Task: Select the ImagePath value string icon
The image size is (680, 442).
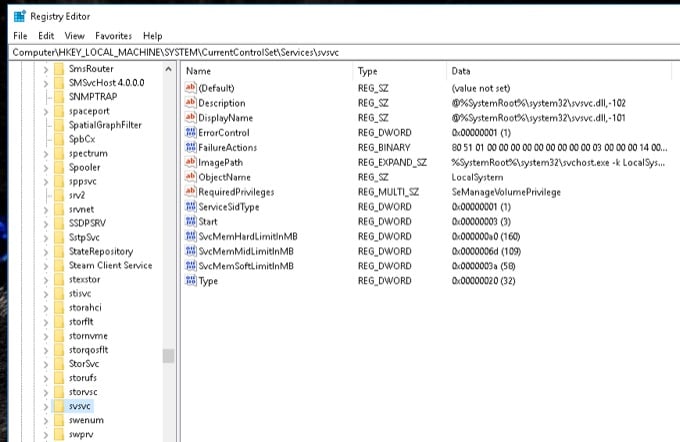Action: click(x=190, y=162)
